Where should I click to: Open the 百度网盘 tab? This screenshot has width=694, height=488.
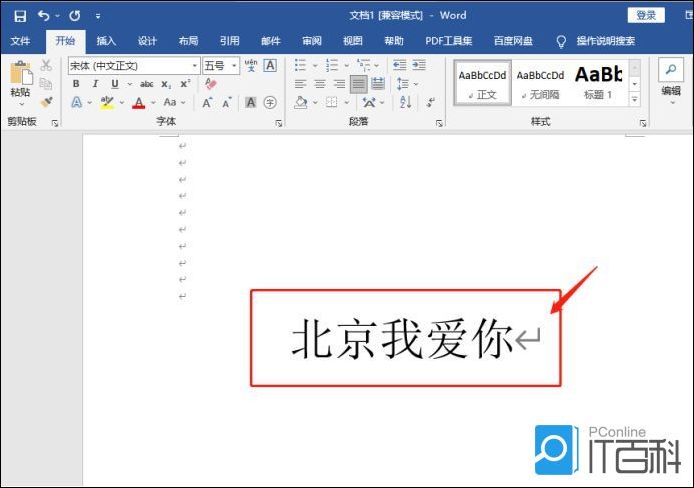(x=513, y=41)
